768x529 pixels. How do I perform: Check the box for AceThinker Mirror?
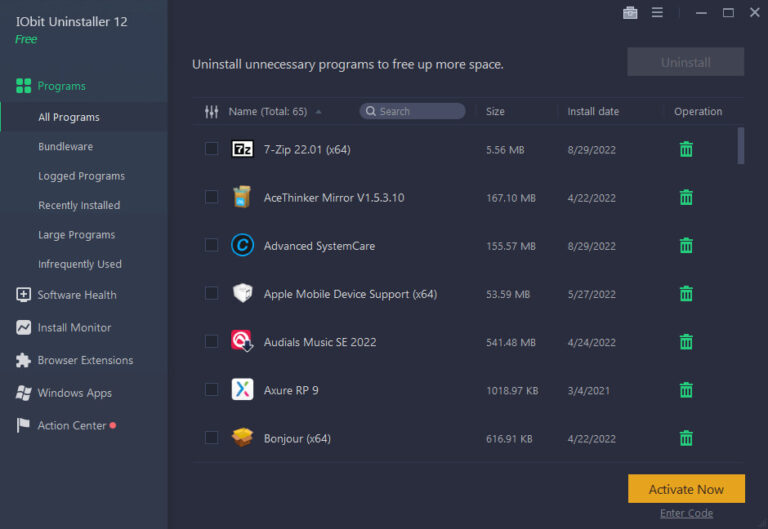click(211, 197)
